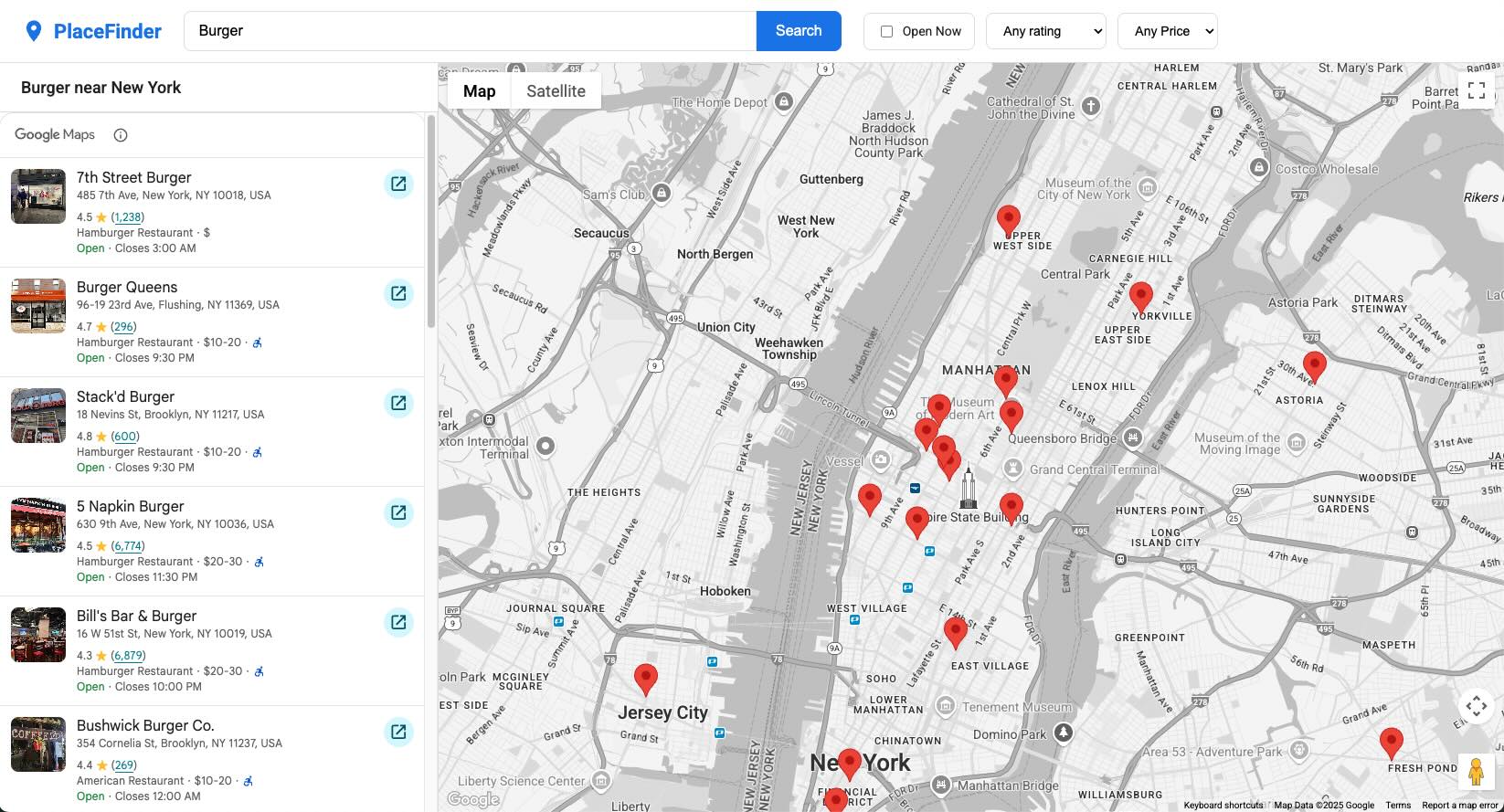Click the Burger search input field

coord(470,31)
